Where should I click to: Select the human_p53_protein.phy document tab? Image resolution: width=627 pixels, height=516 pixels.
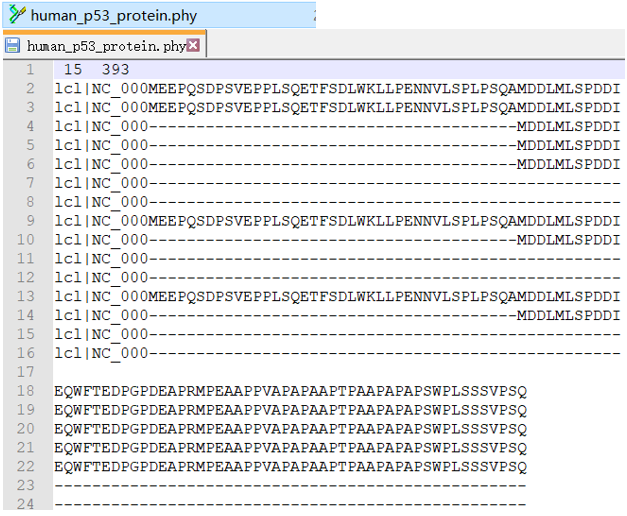pos(104,45)
